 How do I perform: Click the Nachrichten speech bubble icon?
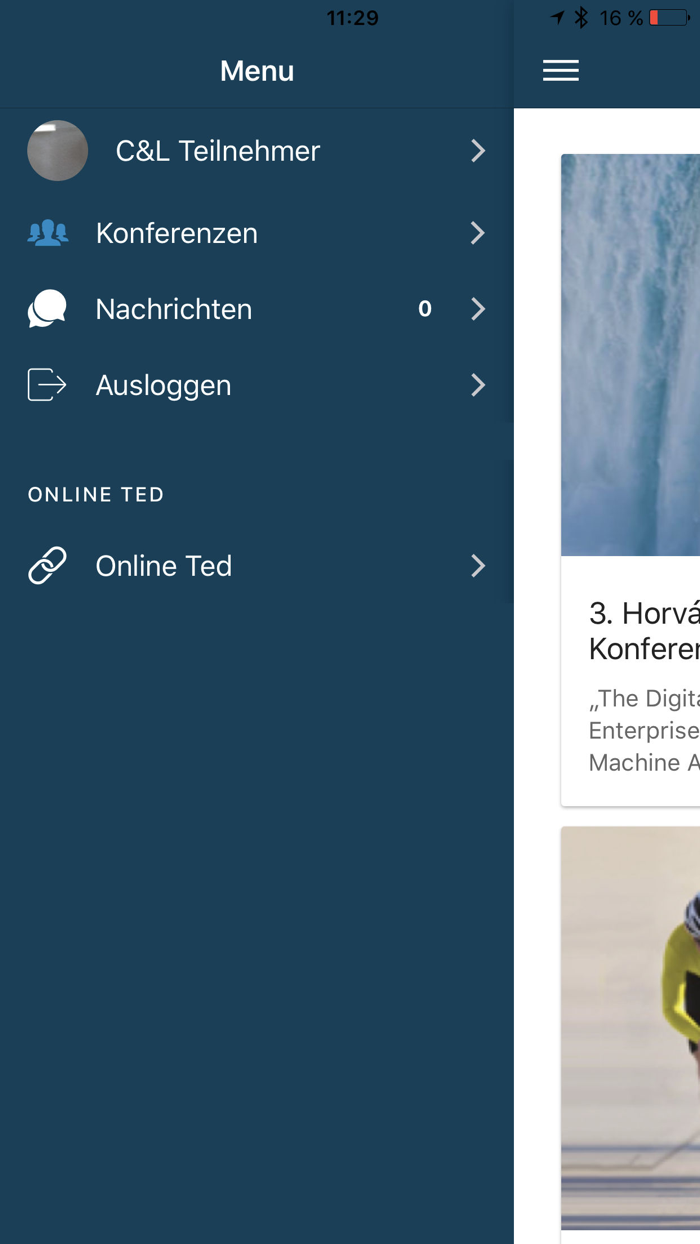coord(47,309)
